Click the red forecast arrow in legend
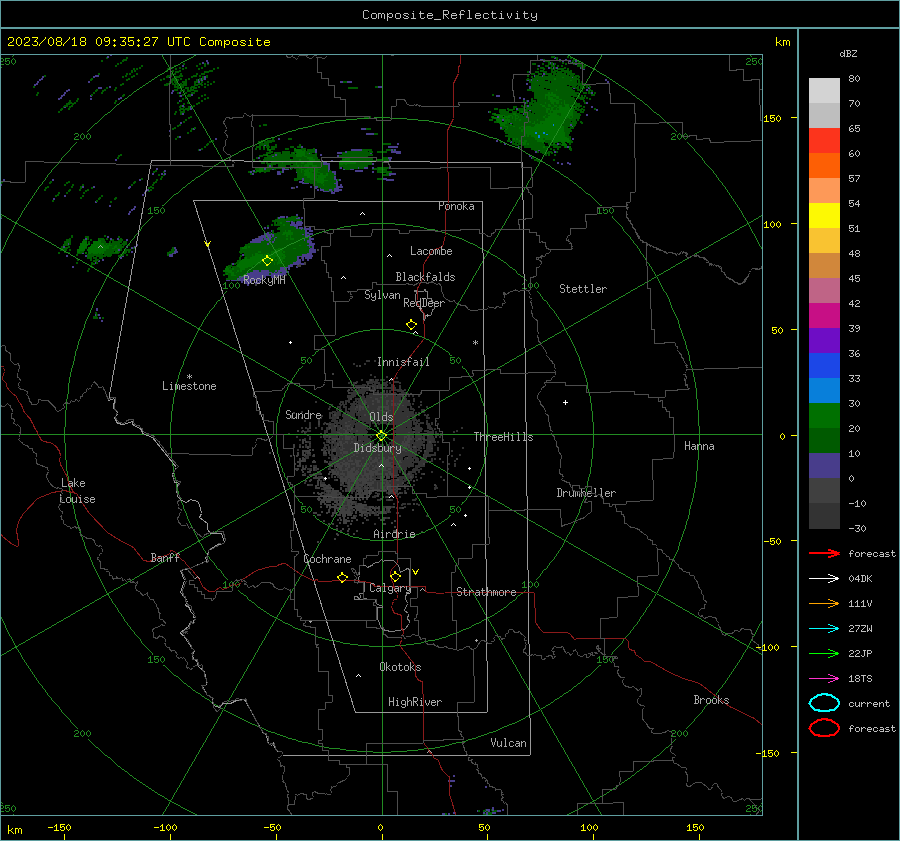 coord(824,553)
